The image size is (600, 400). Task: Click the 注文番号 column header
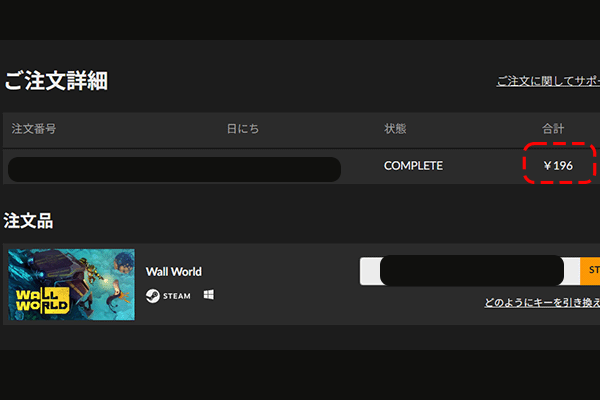tap(34, 129)
